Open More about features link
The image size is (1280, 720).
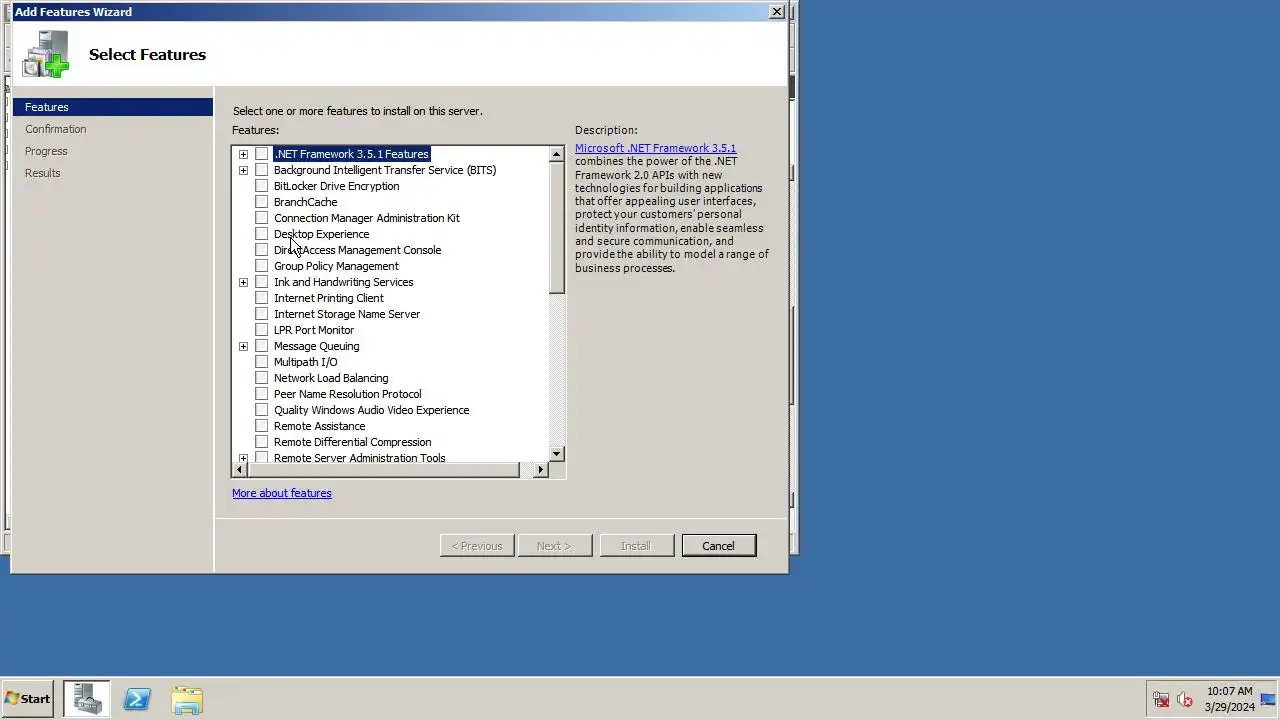(281, 493)
